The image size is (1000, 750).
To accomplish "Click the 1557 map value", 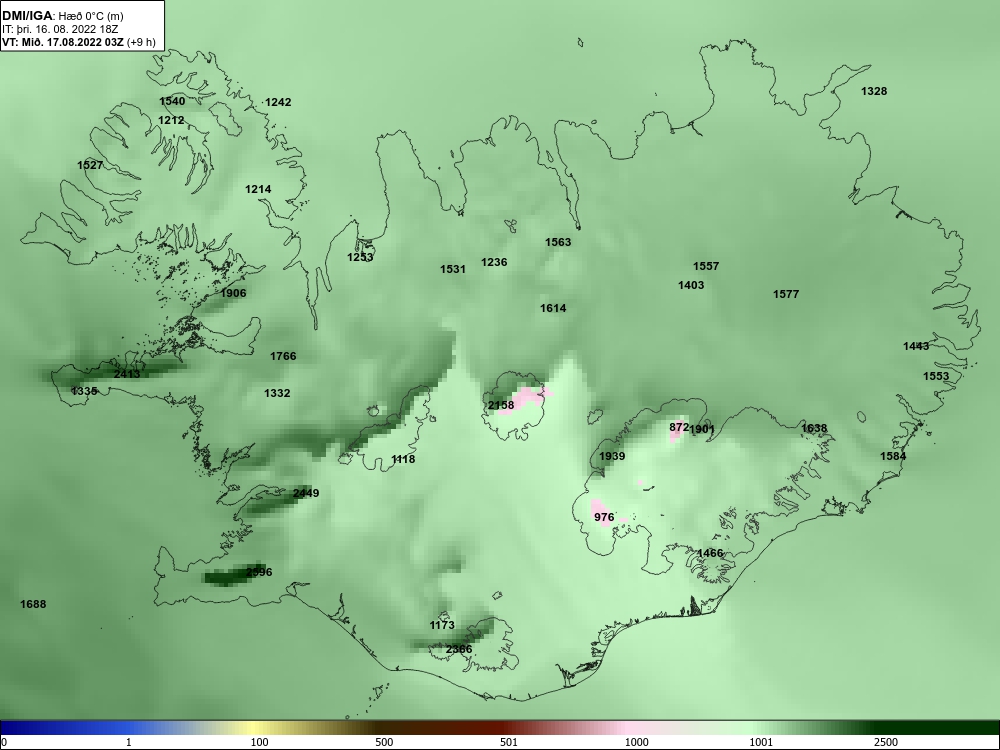I will point(706,266).
